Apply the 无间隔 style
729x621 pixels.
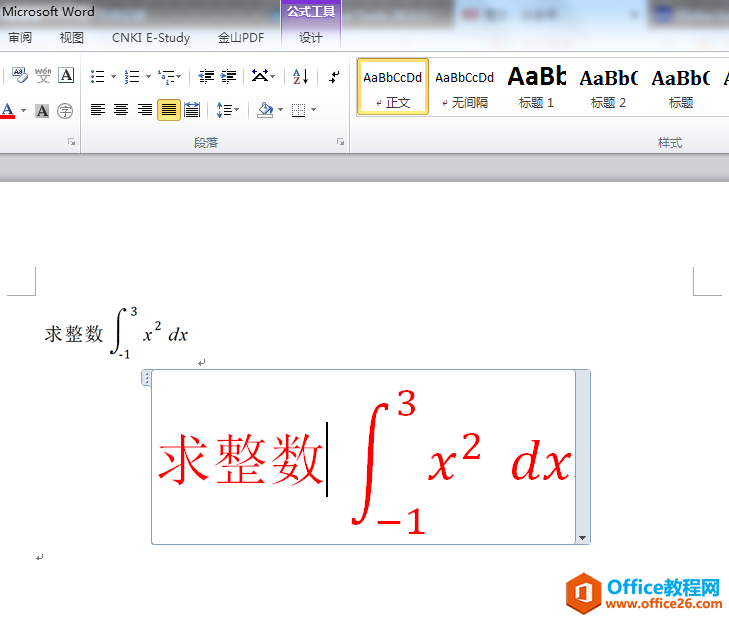(x=464, y=86)
